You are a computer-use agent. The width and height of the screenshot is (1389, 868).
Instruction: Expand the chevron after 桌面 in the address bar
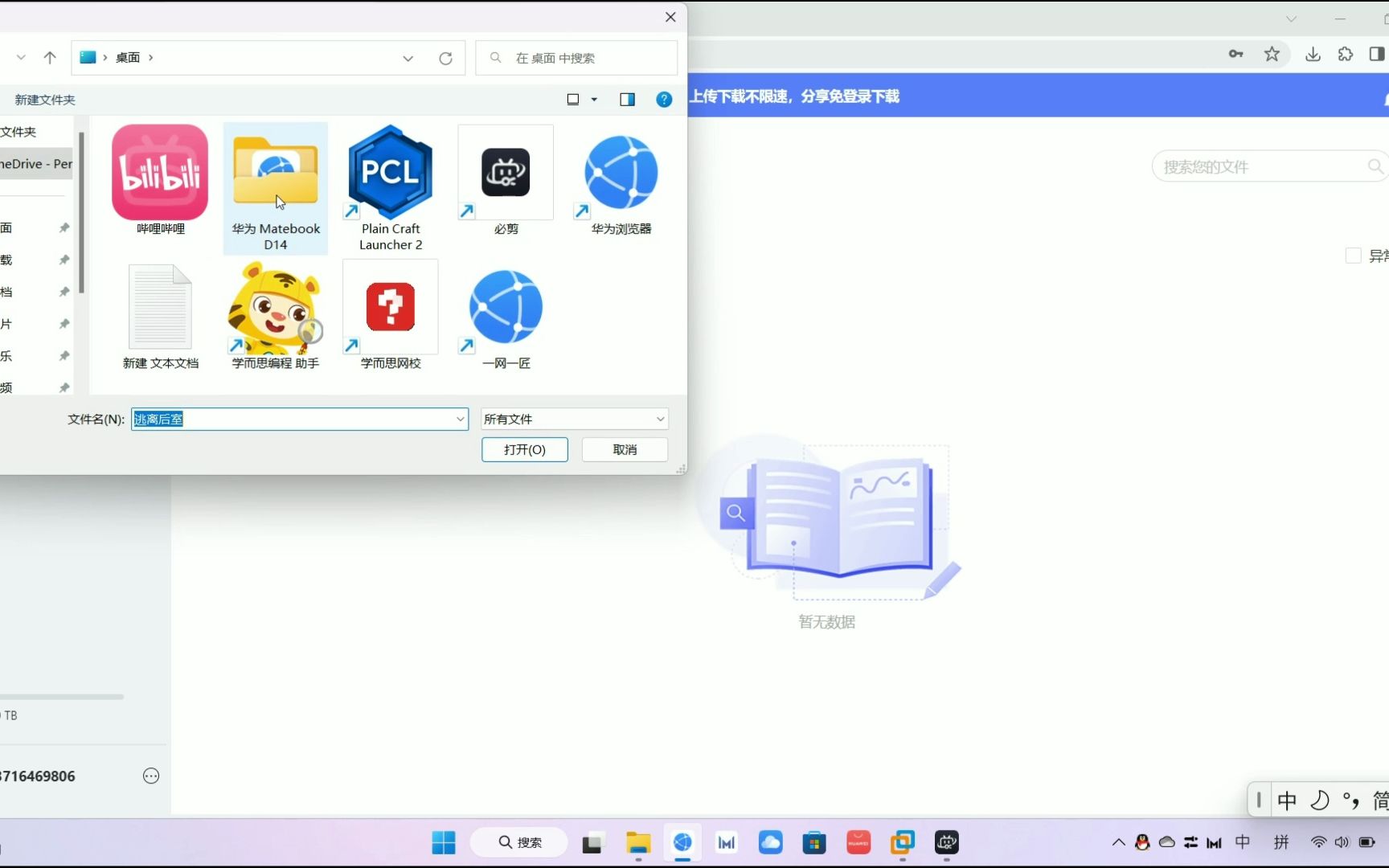pos(150,58)
